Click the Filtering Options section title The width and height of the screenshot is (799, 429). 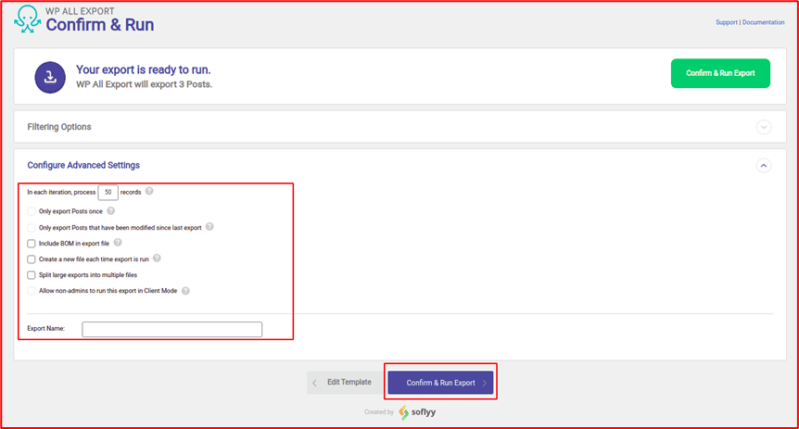(59, 127)
